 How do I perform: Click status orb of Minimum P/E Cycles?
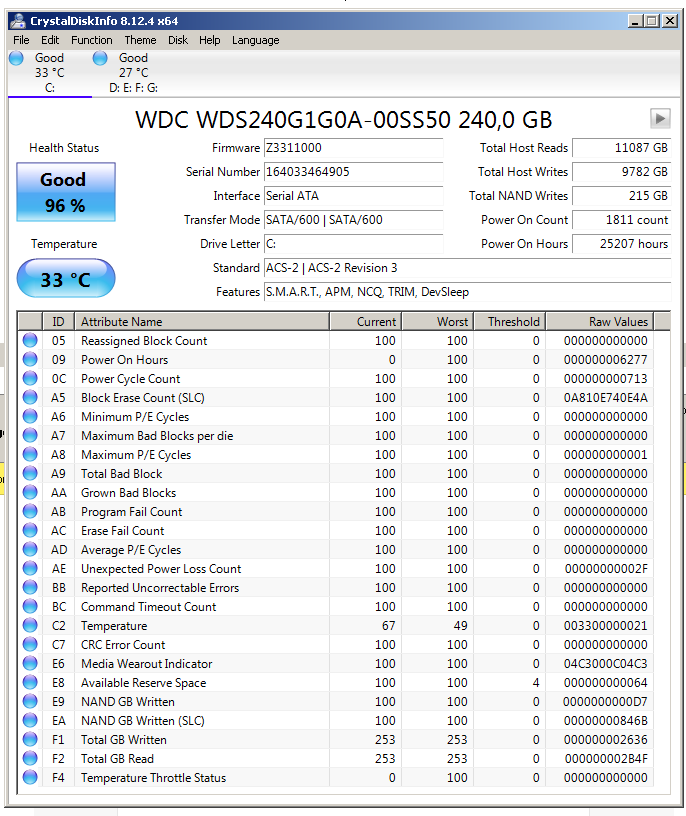point(30,416)
